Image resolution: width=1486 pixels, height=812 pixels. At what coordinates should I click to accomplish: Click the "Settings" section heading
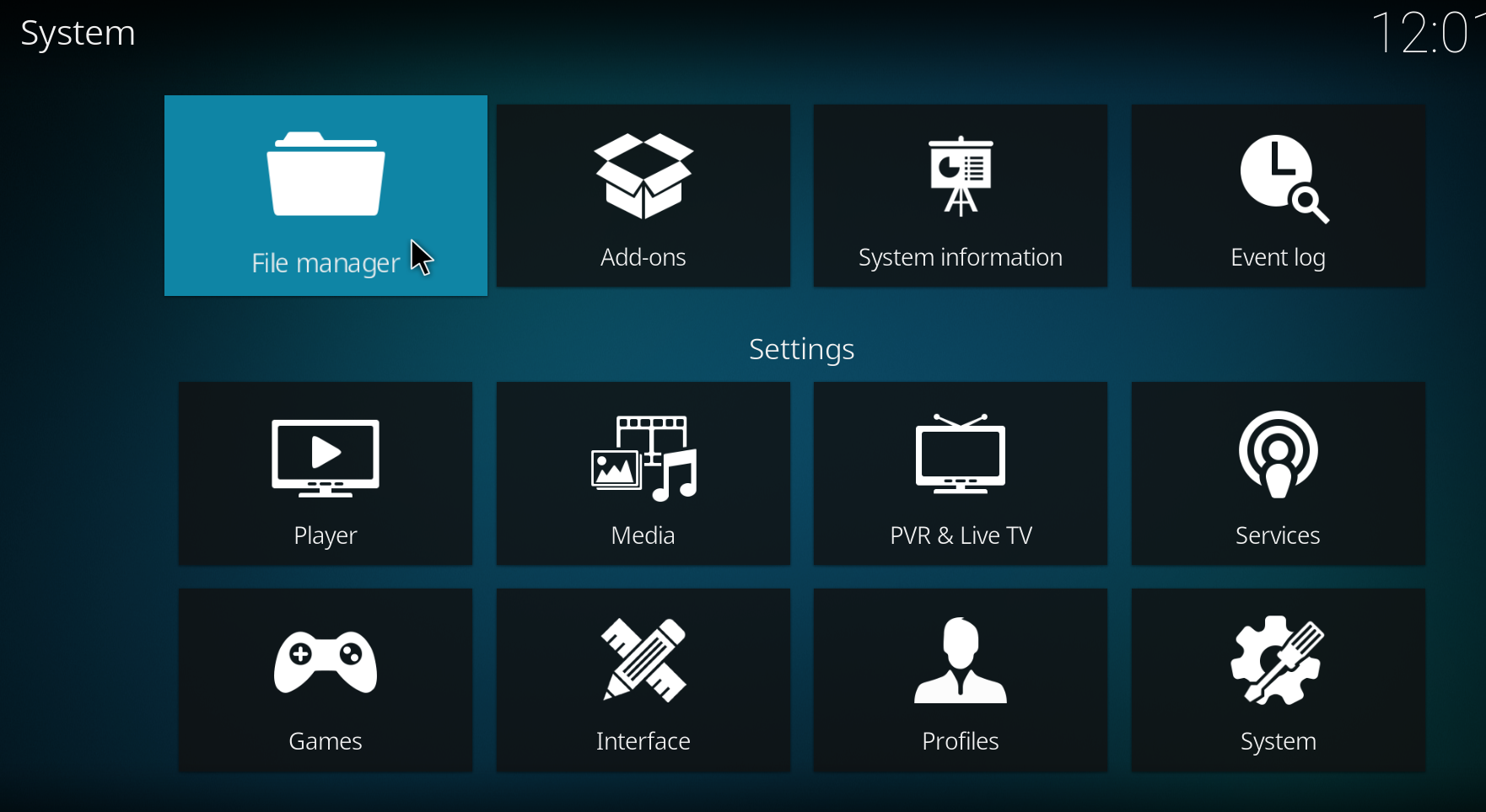[x=802, y=349]
